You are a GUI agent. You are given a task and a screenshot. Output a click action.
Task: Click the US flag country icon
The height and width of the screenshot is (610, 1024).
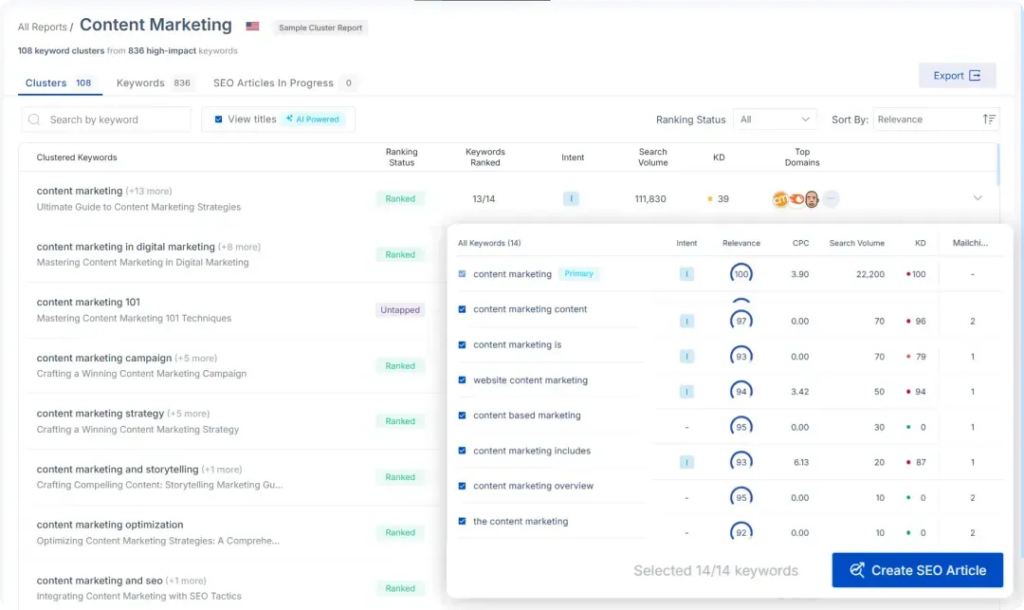(x=252, y=27)
